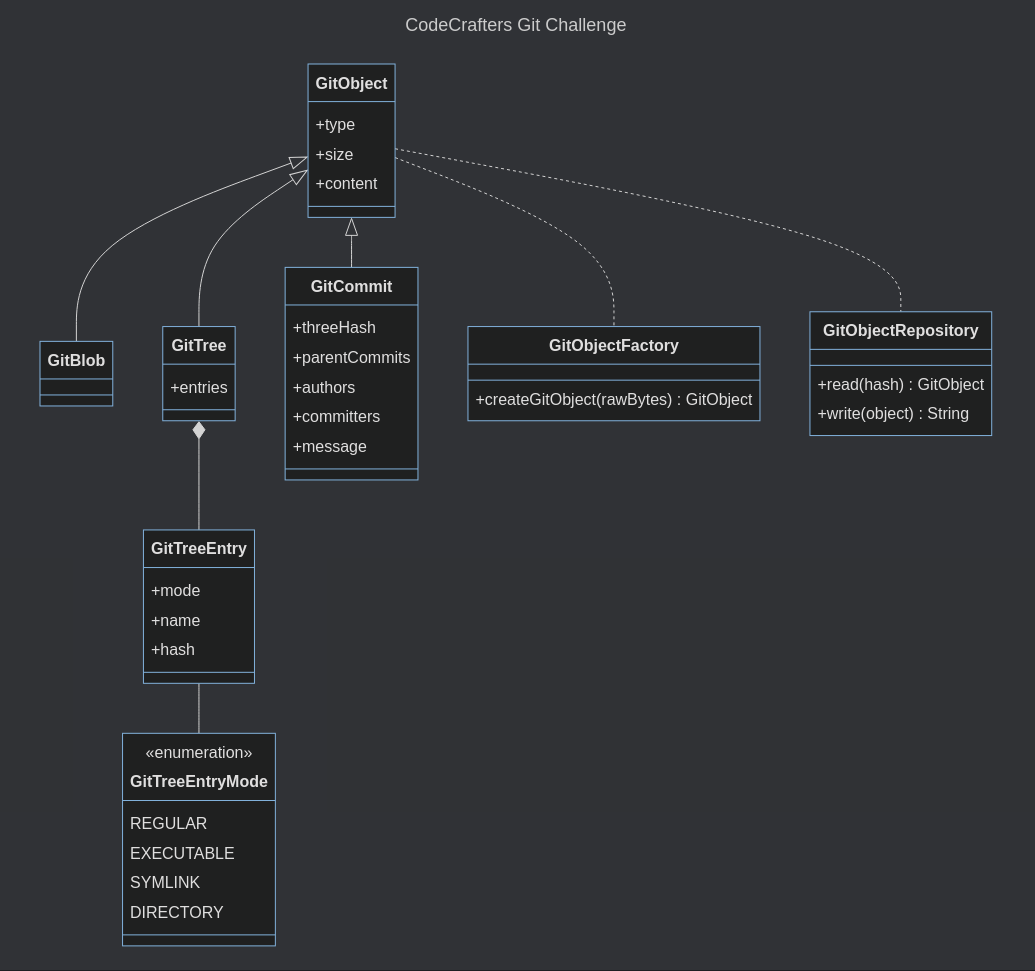
Task: Click the GitTree class title
Action: [x=198, y=345]
